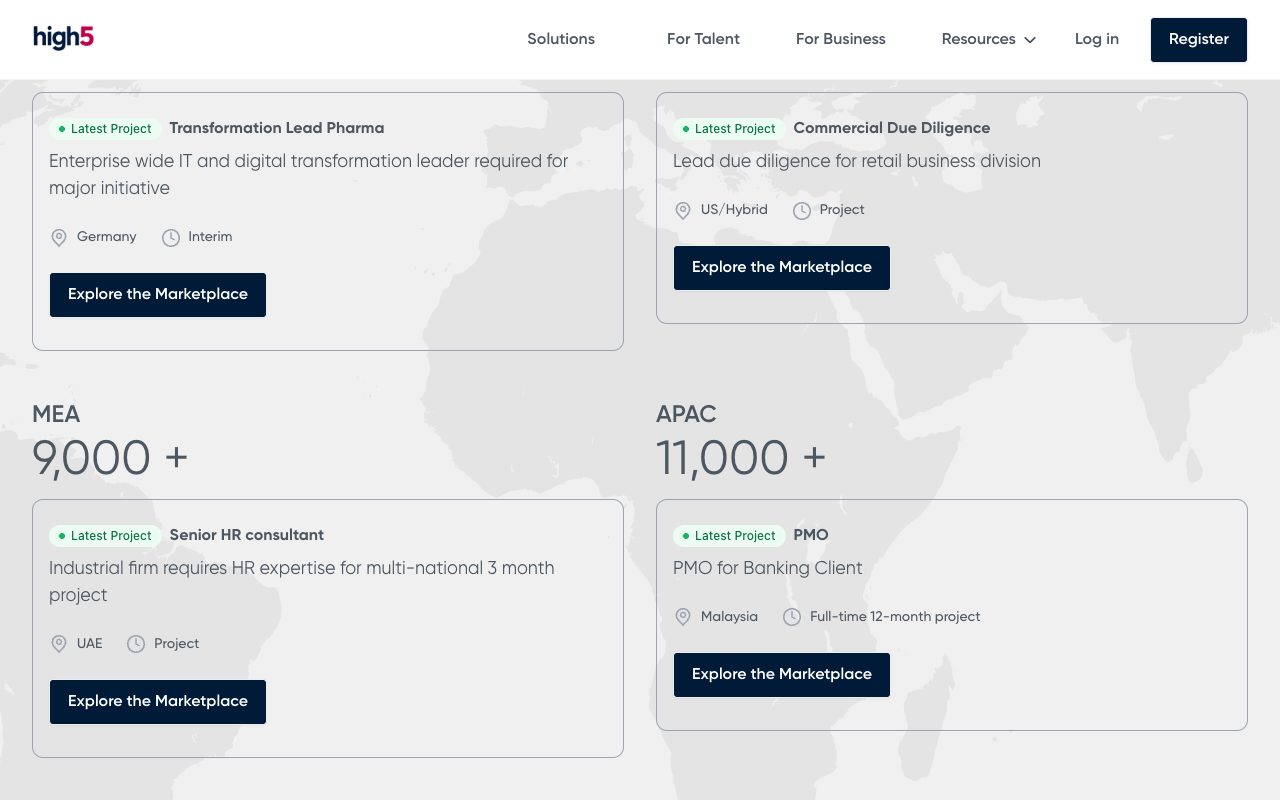
Task: Click the 11,000 + figure
Action: click(x=741, y=459)
